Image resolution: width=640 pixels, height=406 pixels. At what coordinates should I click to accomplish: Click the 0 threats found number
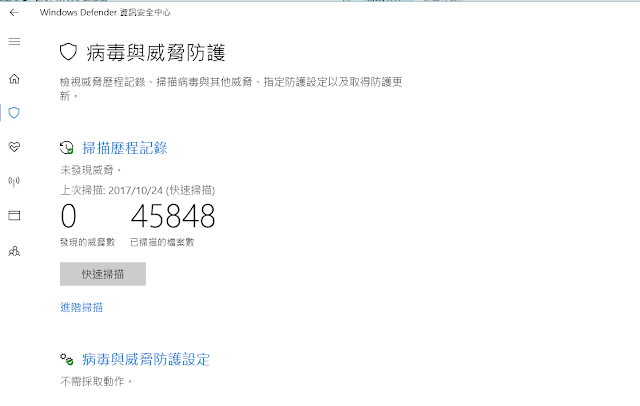coord(69,216)
